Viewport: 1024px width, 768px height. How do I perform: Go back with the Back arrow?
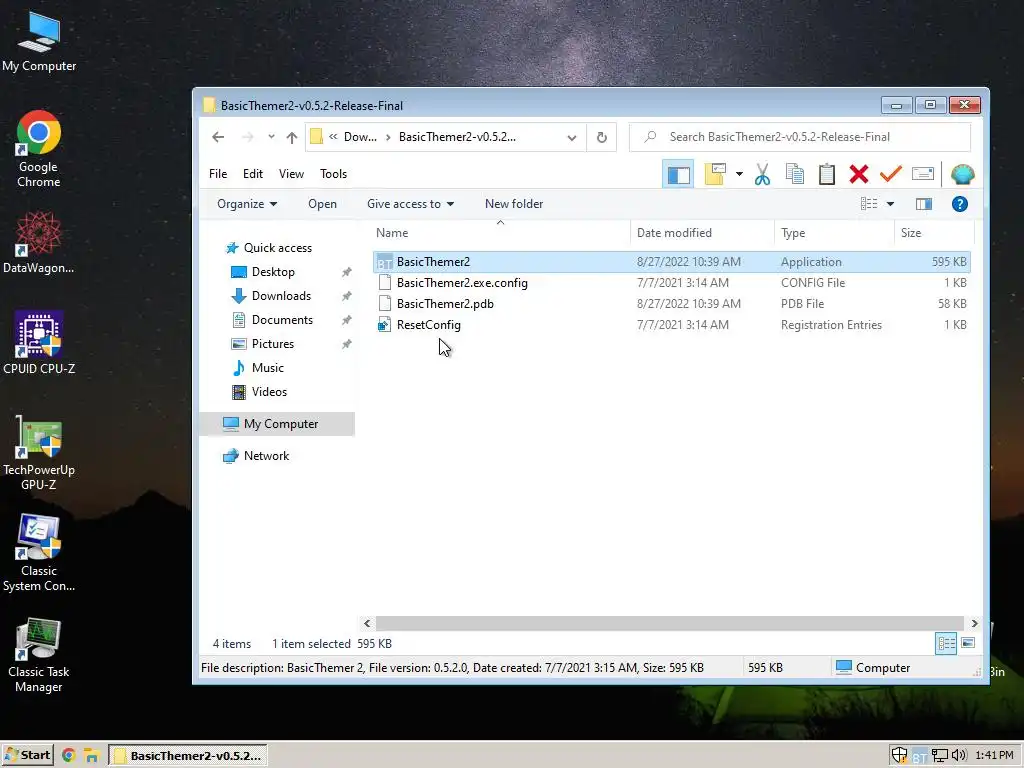[x=218, y=137]
